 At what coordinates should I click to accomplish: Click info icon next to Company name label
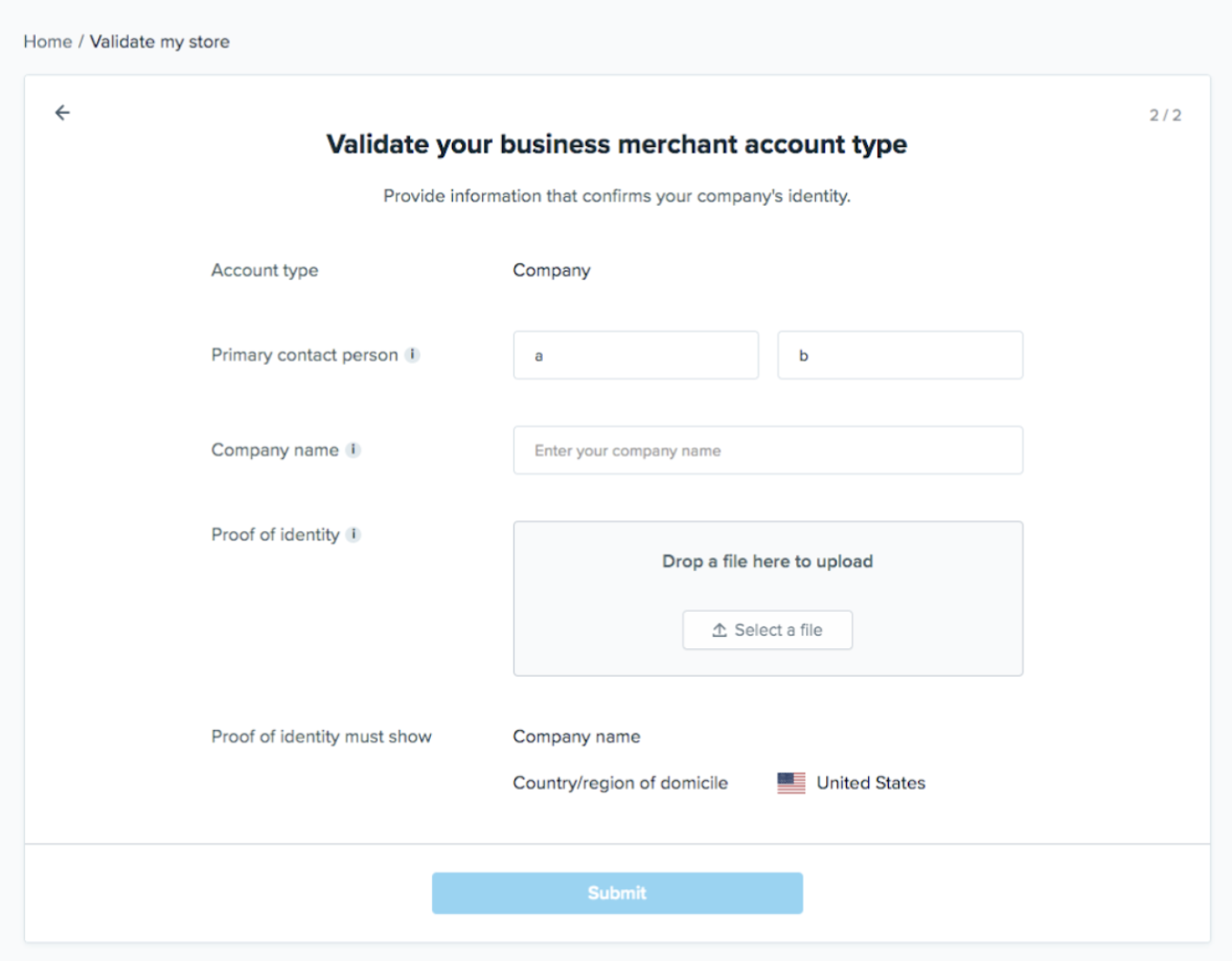[x=354, y=450]
